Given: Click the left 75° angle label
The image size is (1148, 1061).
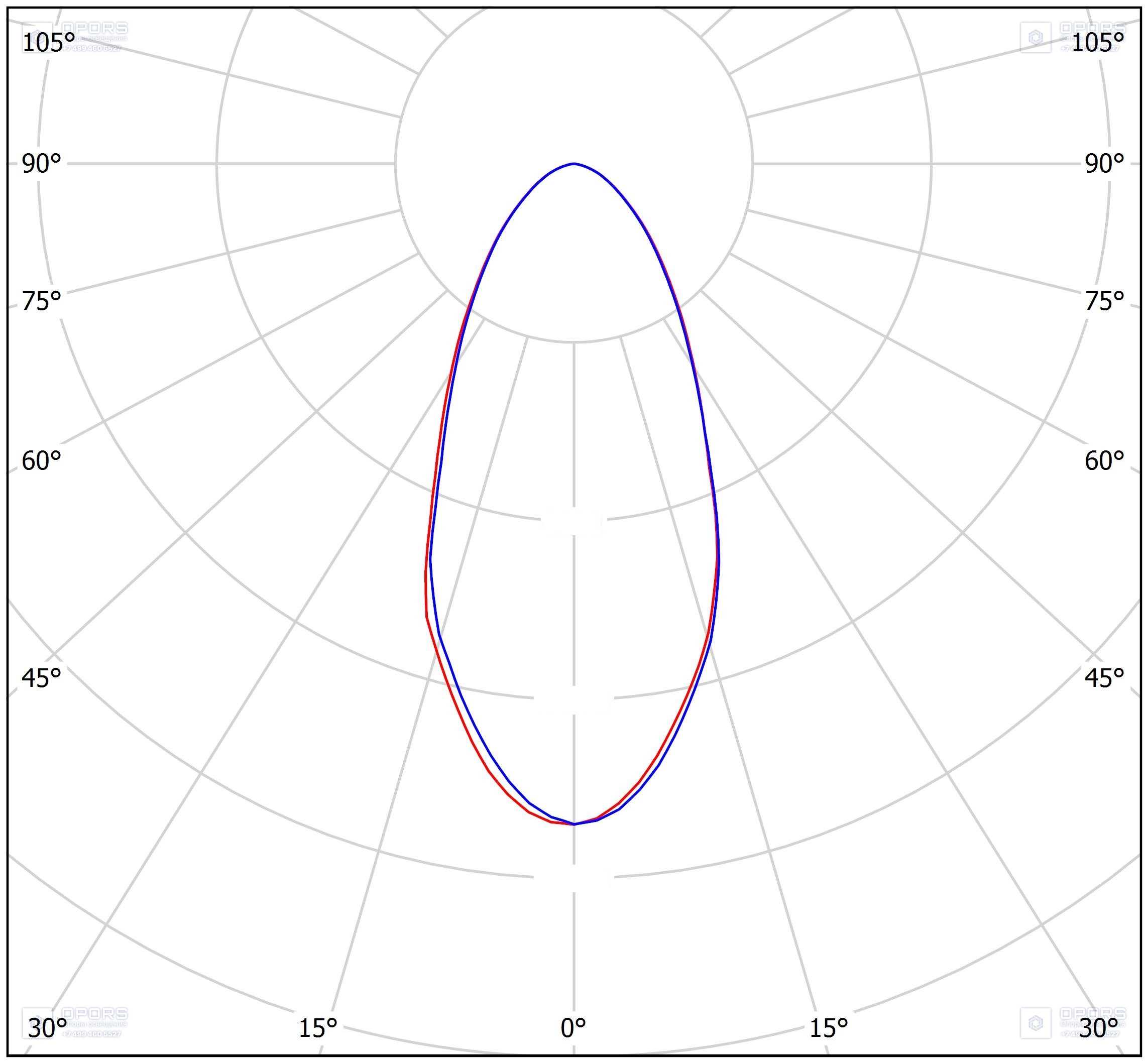Looking at the screenshot, I should 41,301.
